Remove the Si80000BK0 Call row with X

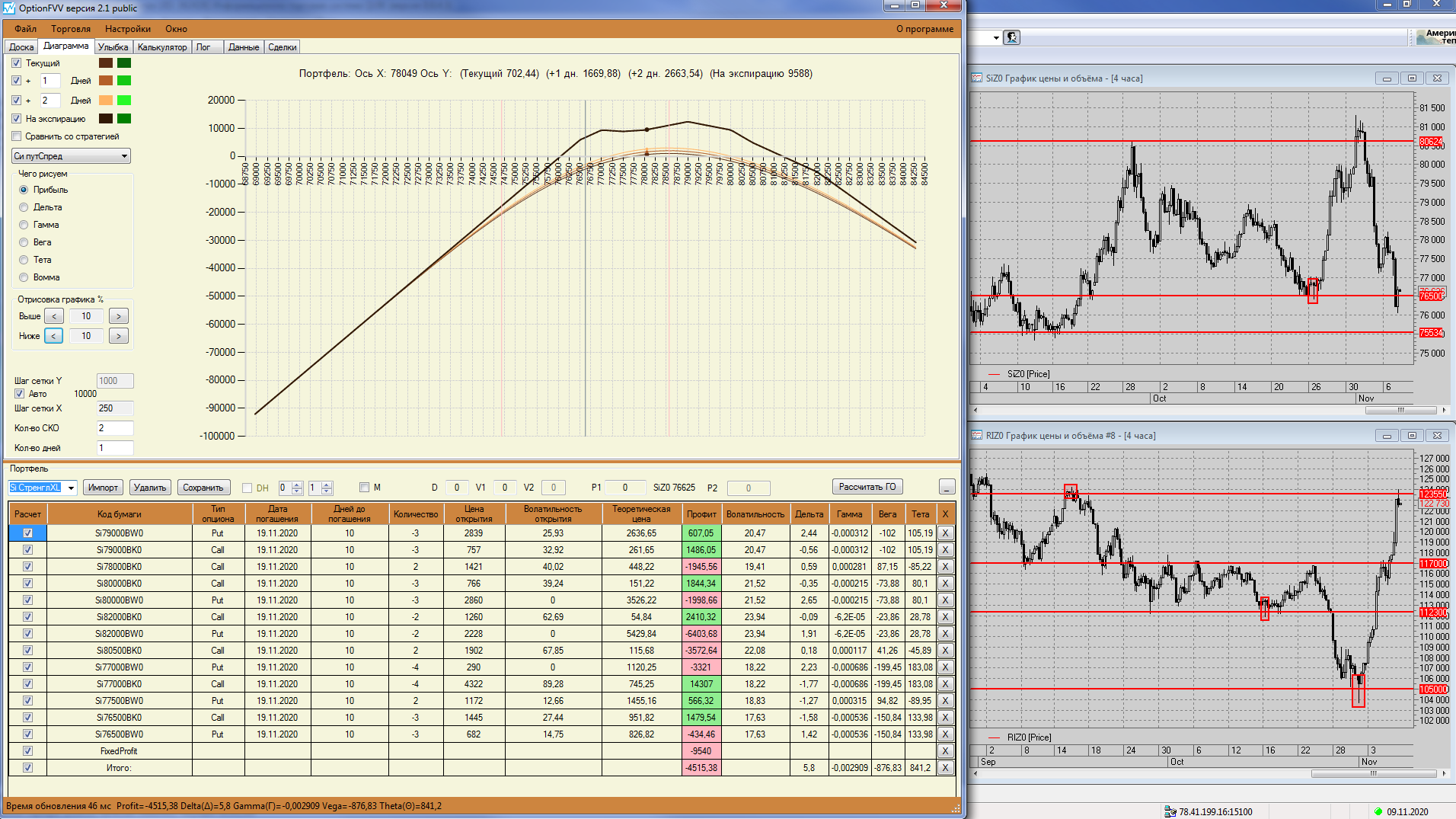pos(945,584)
